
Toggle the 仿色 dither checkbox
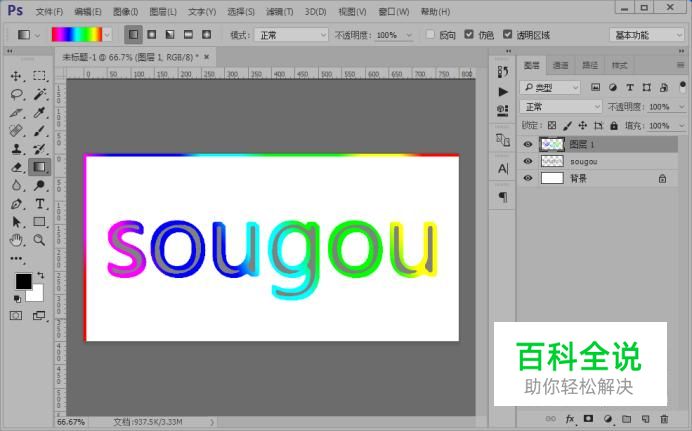pyautogui.click(x=469, y=34)
